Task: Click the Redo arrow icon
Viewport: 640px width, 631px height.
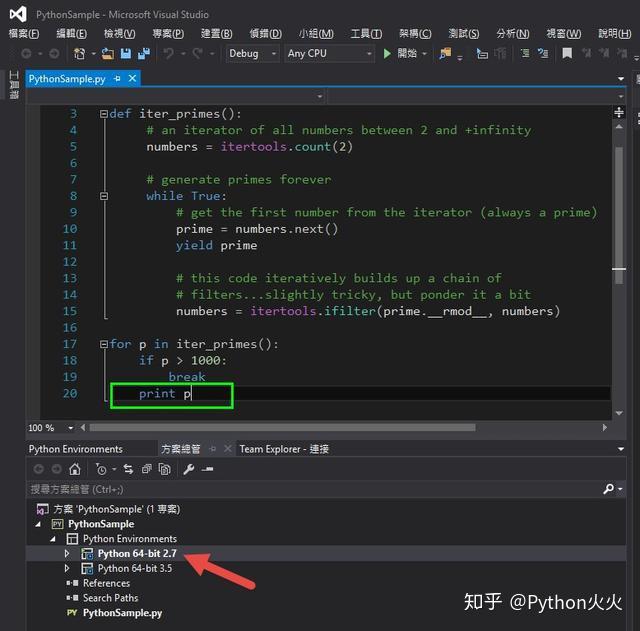Action: point(198,53)
